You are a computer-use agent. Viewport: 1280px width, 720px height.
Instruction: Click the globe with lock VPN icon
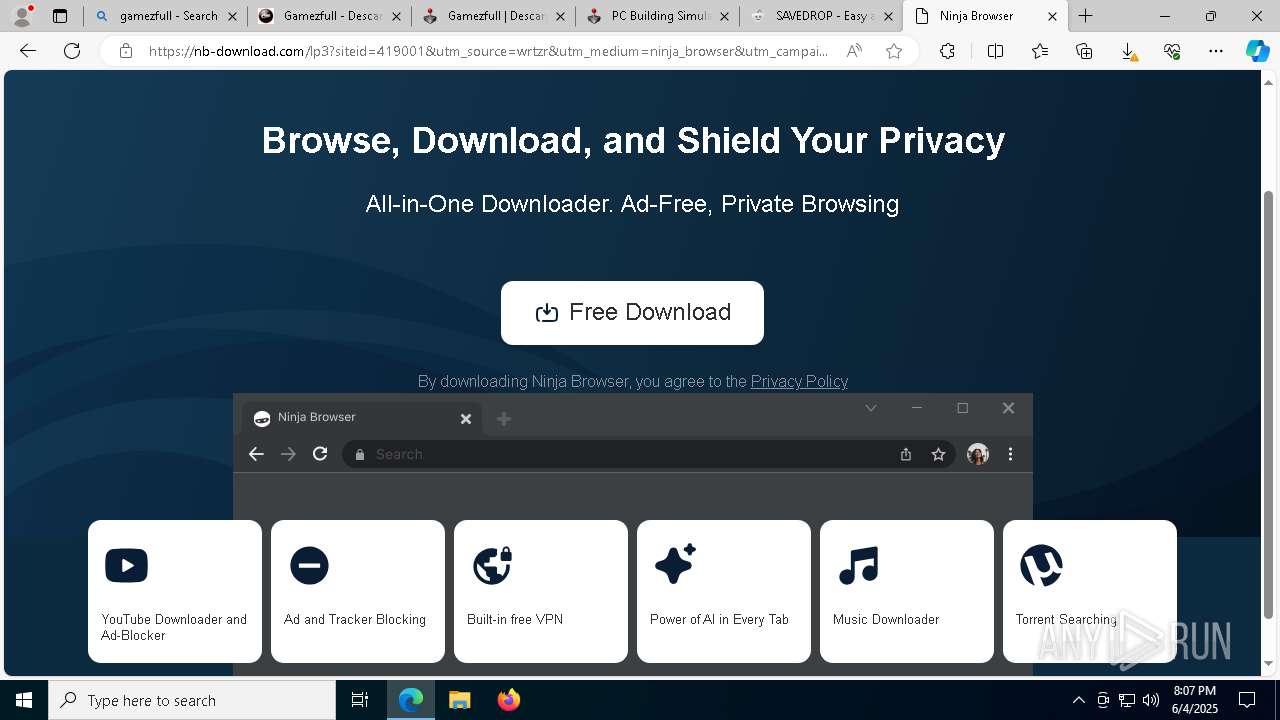pos(493,565)
